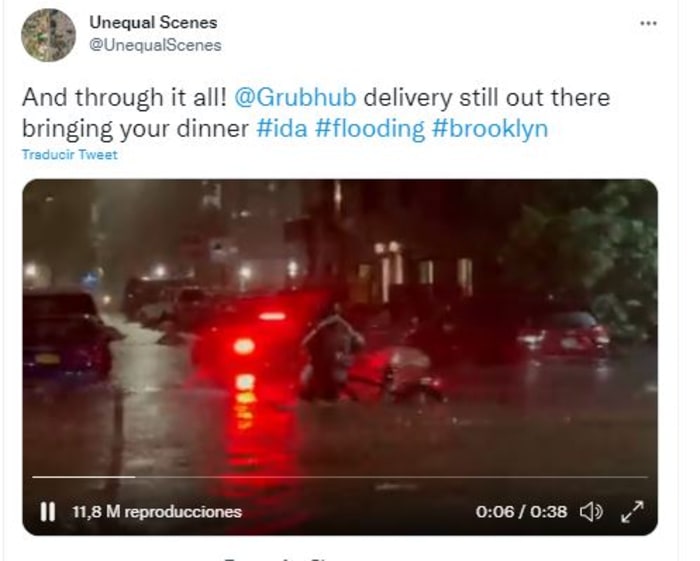700x561 pixels.
Task: Click the Unequal Scenes display name
Action: click(x=153, y=22)
